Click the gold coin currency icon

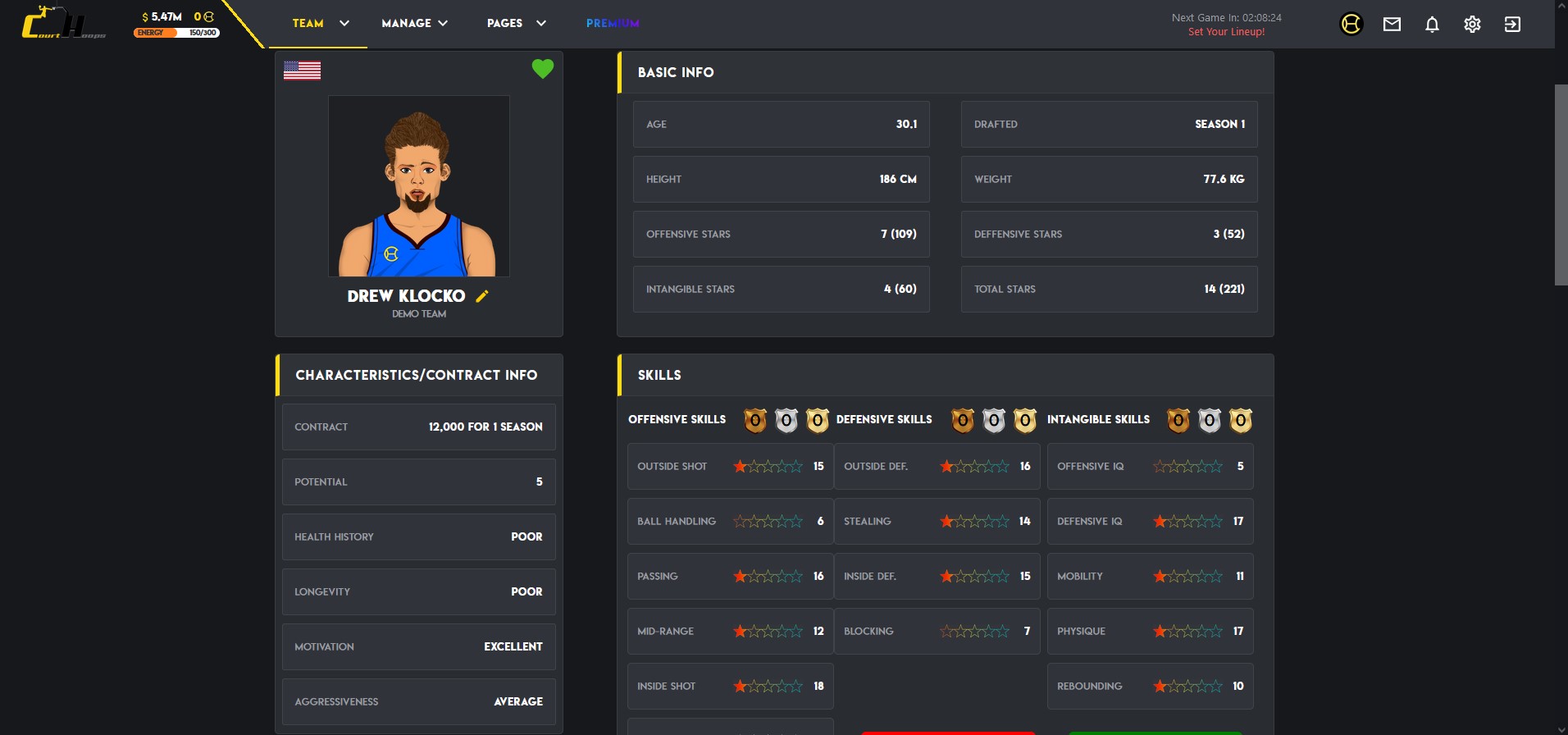[208, 16]
